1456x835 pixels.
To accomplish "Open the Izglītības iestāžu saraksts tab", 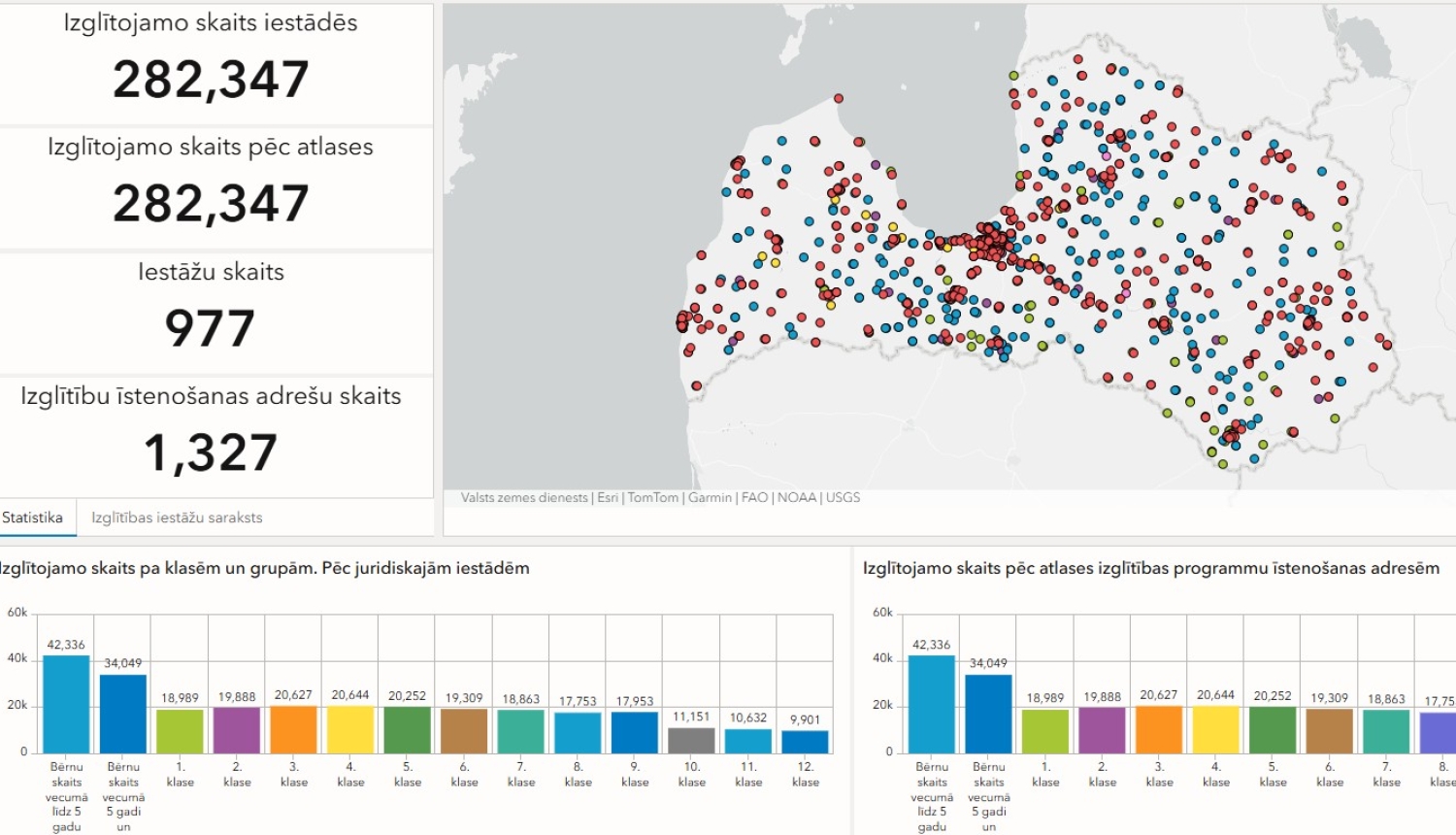I will [x=177, y=518].
